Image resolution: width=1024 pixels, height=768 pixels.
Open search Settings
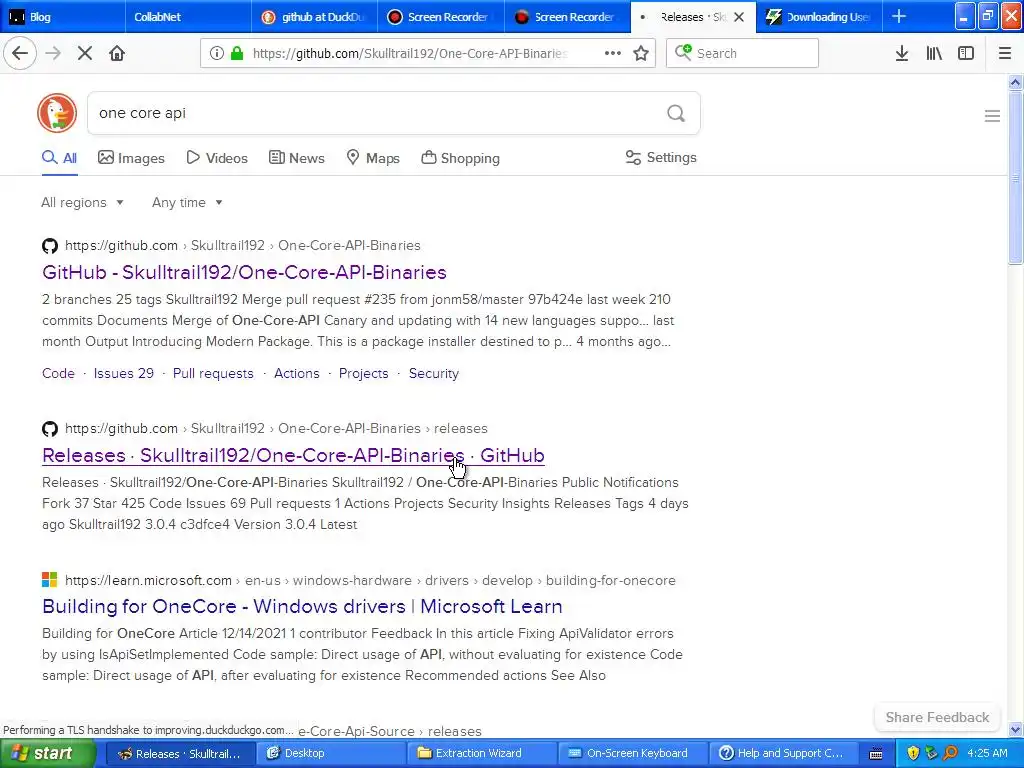tap(661, 157)
